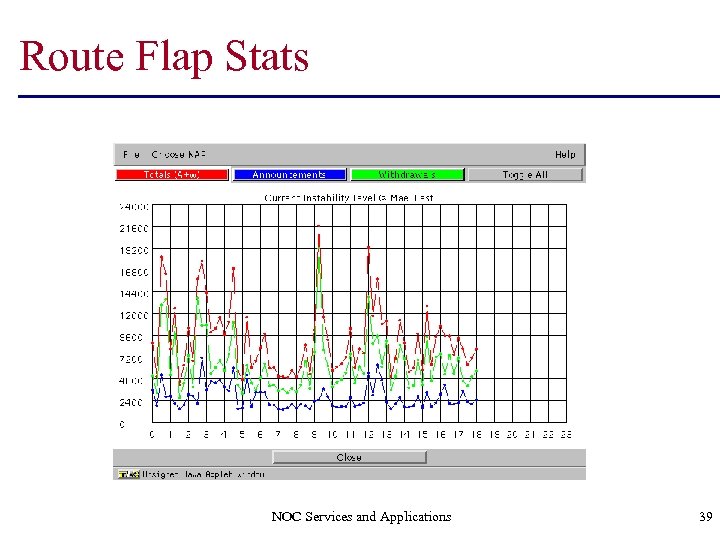
Task: Click the Toggle All button
Action: pyautogui.click(x=525, y=174)
